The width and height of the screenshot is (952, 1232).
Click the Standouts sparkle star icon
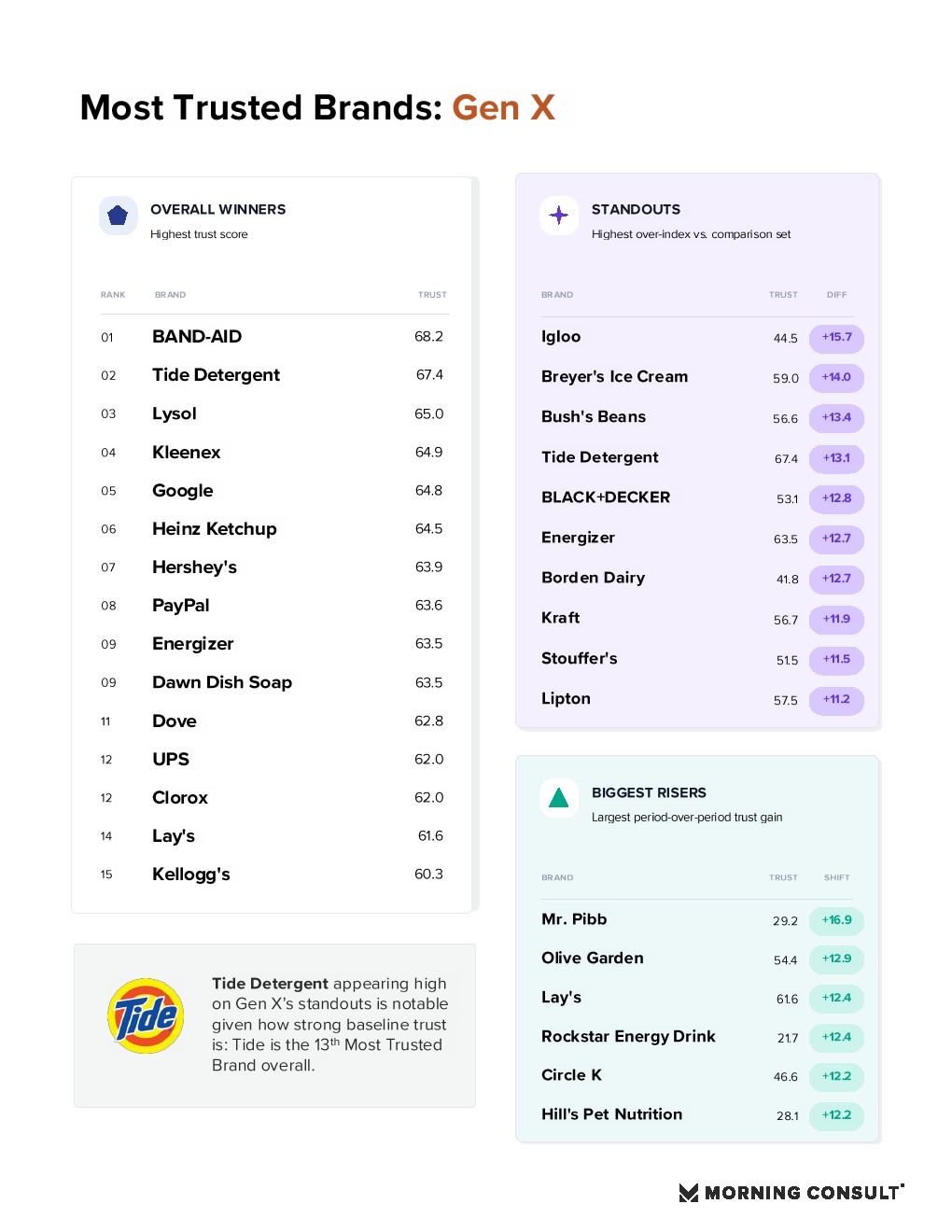coord(559,216)
